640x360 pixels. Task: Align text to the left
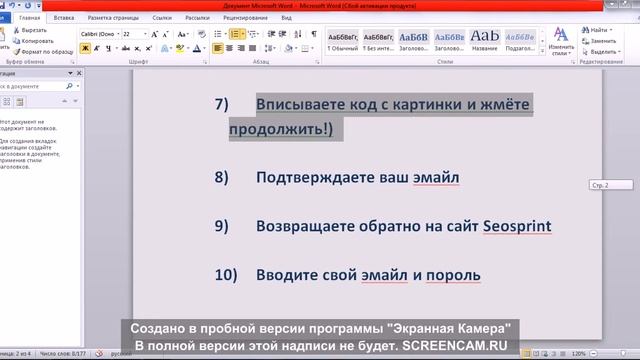(x=218, y=49)
